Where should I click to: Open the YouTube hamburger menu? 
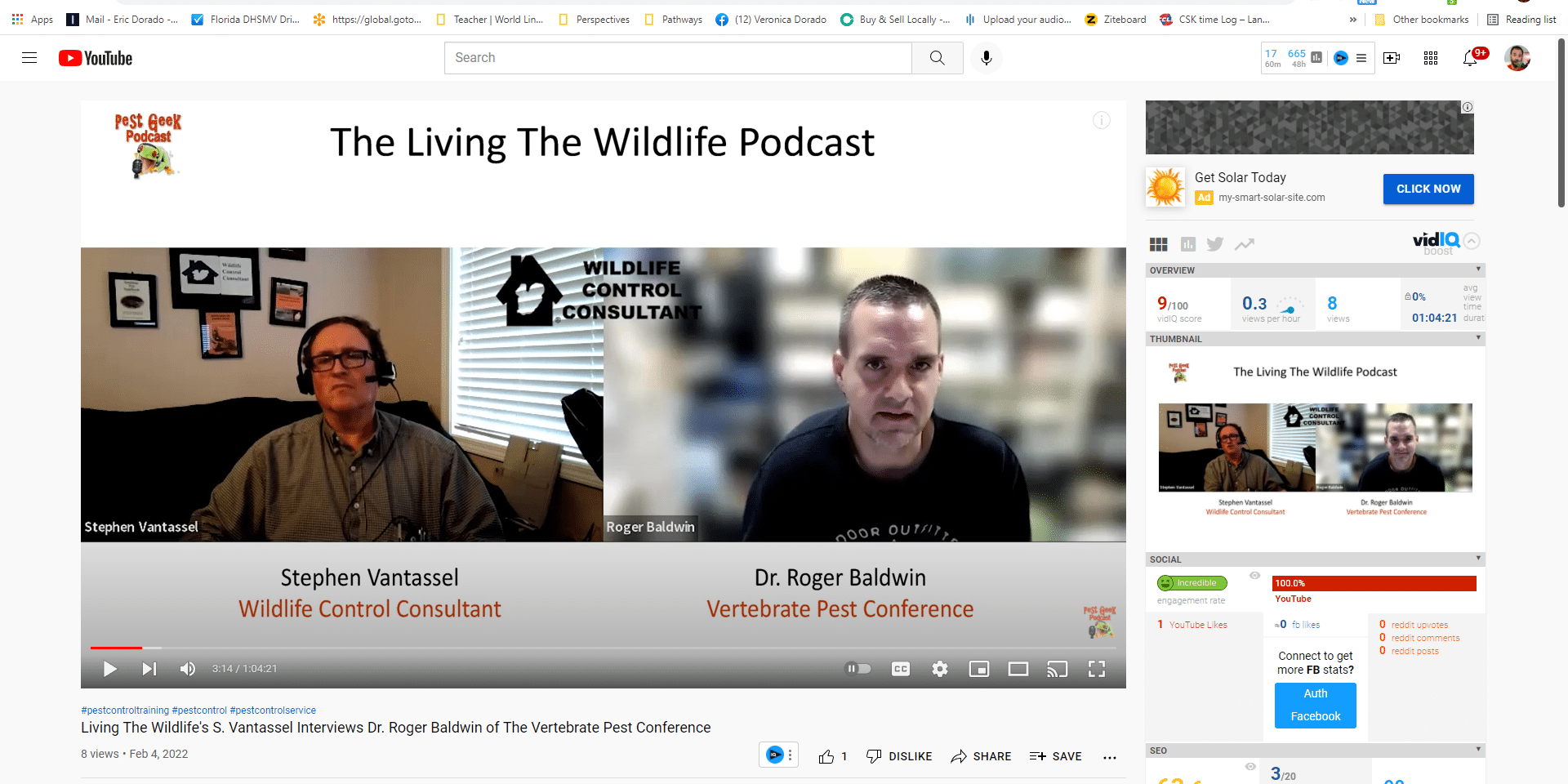29,58
